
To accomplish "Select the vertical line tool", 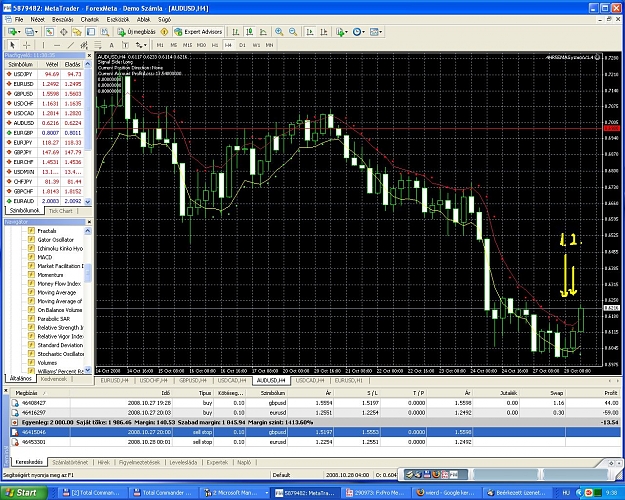I will [x=43, y=45].
